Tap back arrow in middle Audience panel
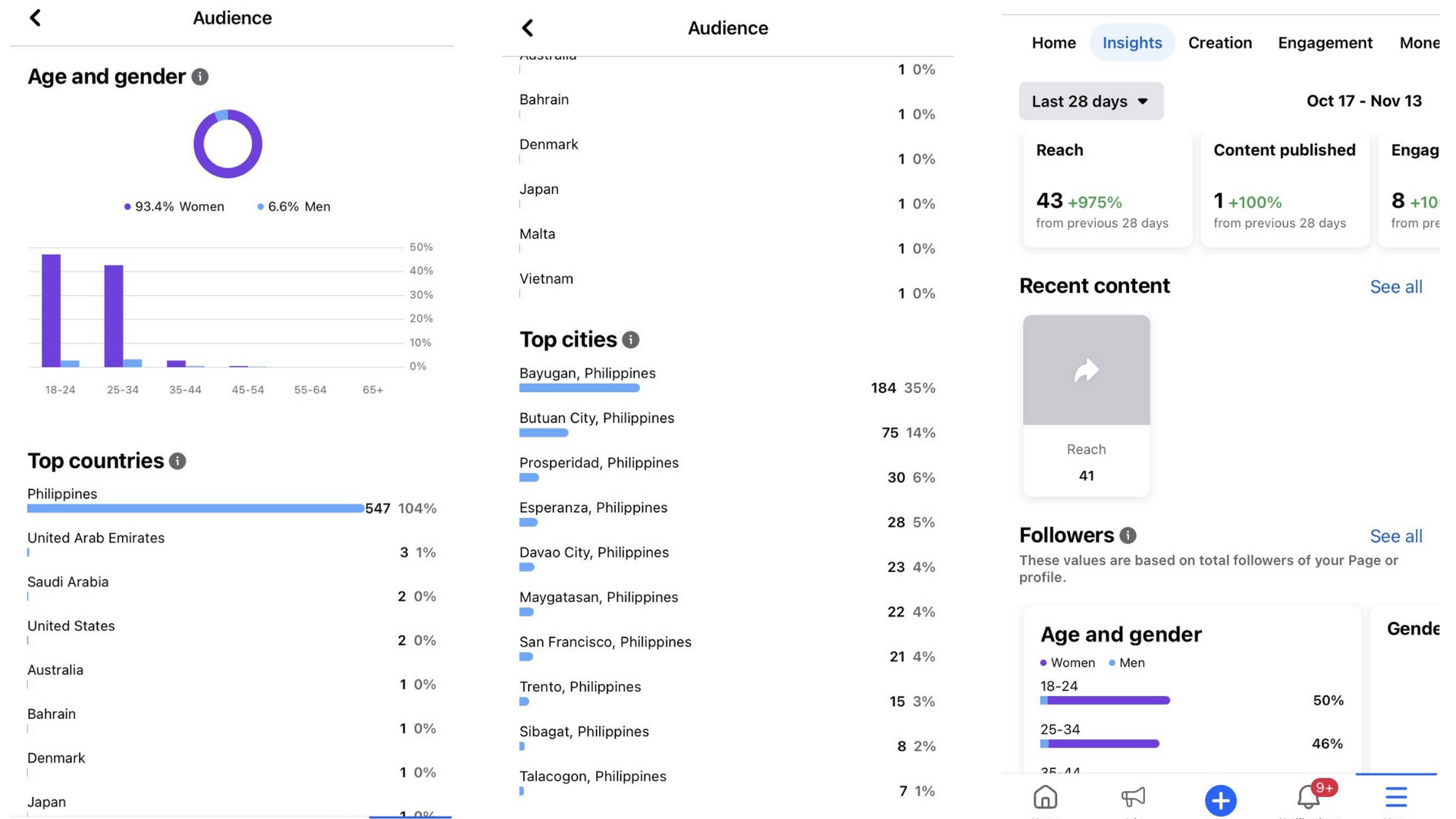The width and height of the screenshot is (1456, 819). coord(528,28)
